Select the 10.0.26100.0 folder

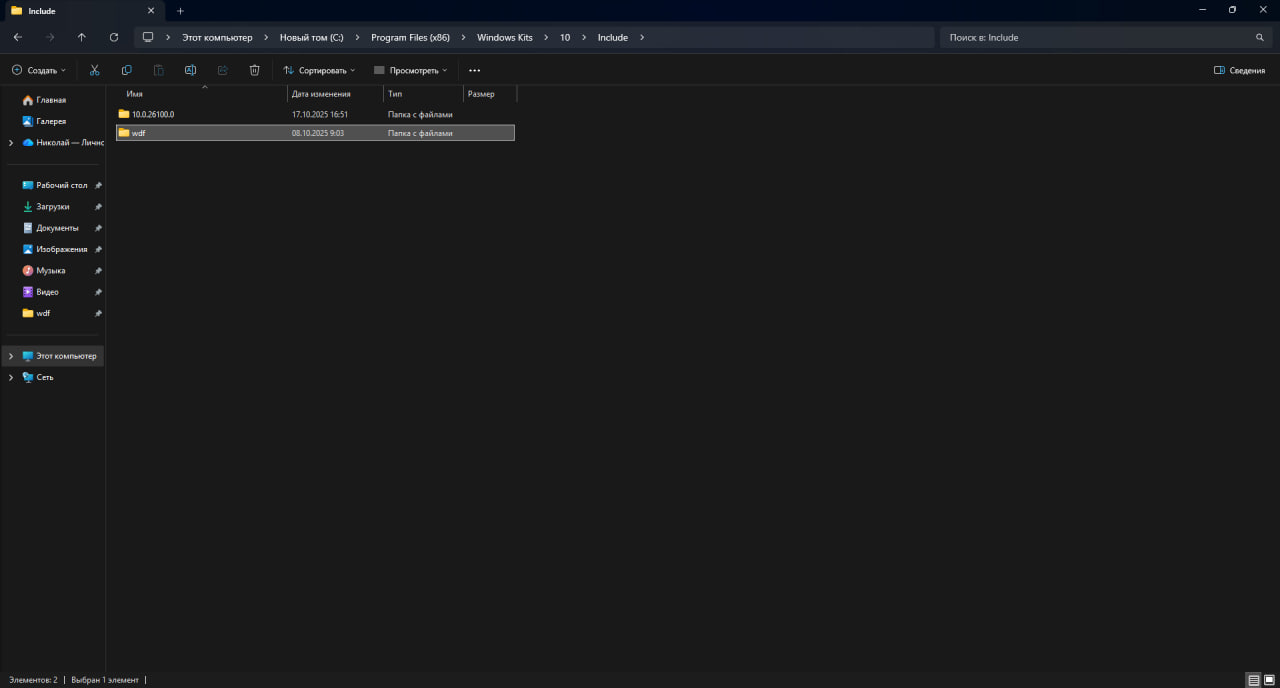[153, 114]
